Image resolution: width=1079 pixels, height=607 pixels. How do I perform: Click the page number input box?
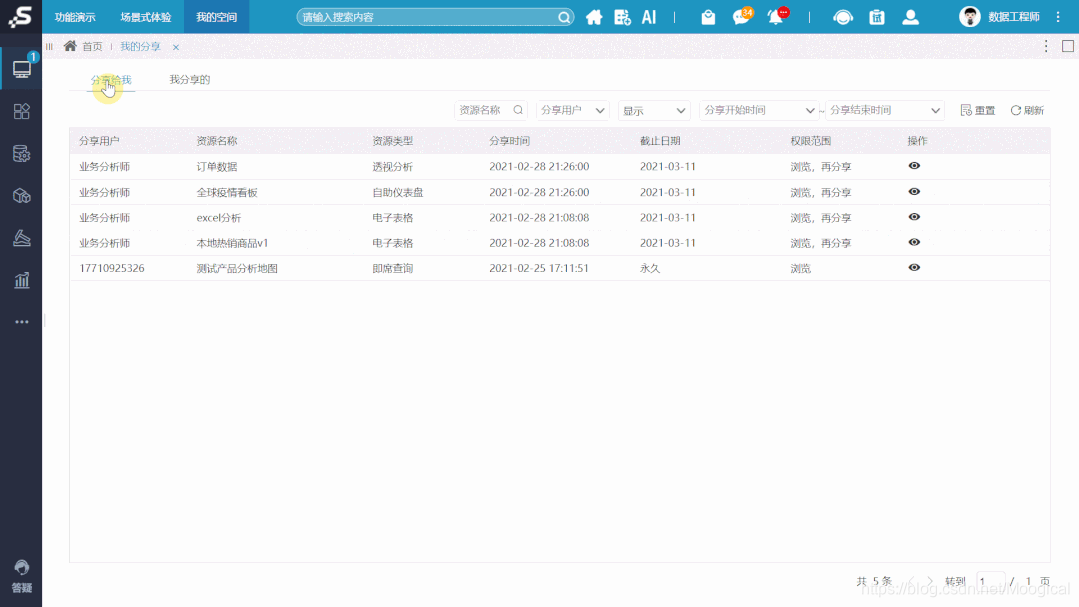click(x=990, y=582)
